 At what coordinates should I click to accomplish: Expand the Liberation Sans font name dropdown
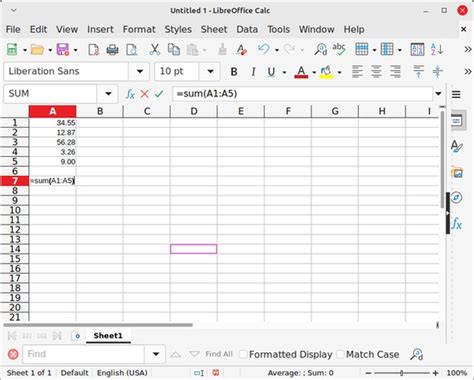point(140,71)
